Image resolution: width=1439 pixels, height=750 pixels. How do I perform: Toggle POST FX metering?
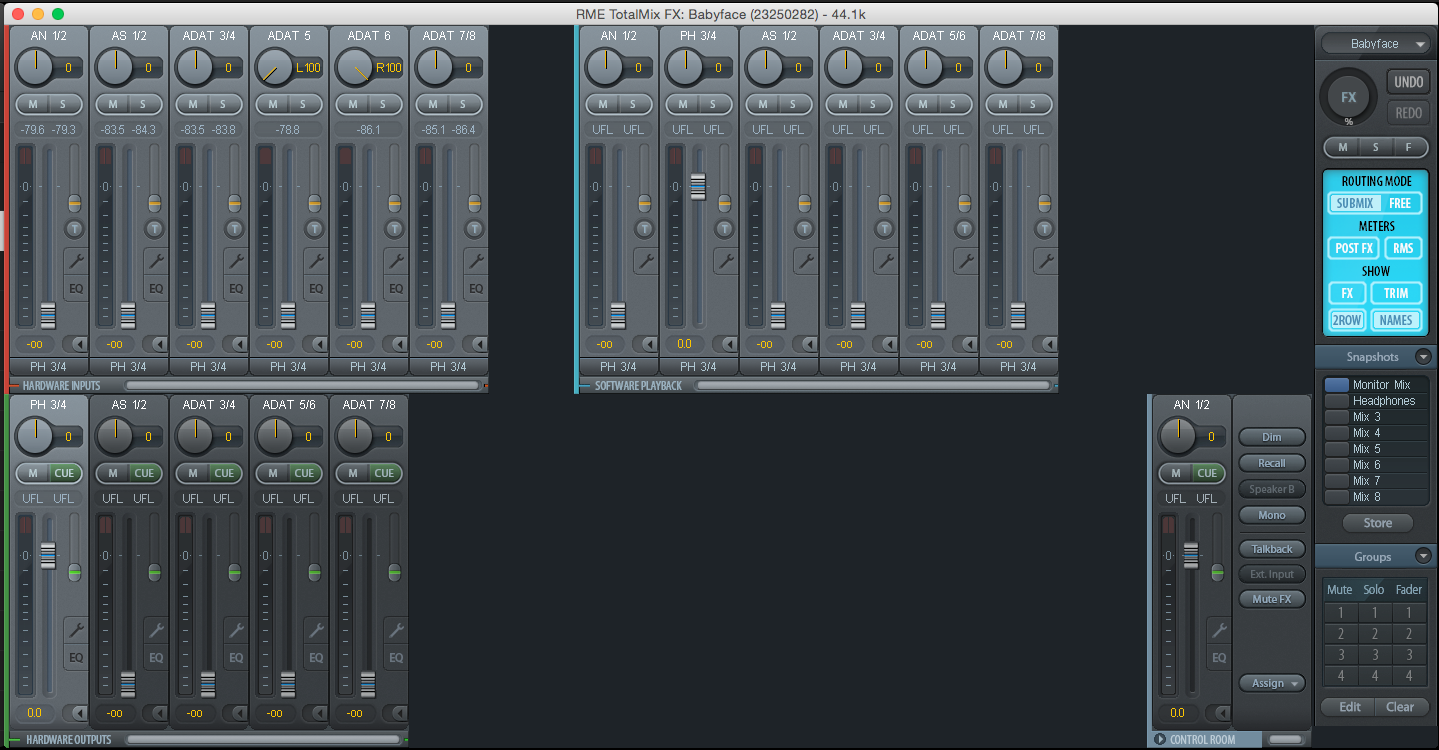point(1354,248)
